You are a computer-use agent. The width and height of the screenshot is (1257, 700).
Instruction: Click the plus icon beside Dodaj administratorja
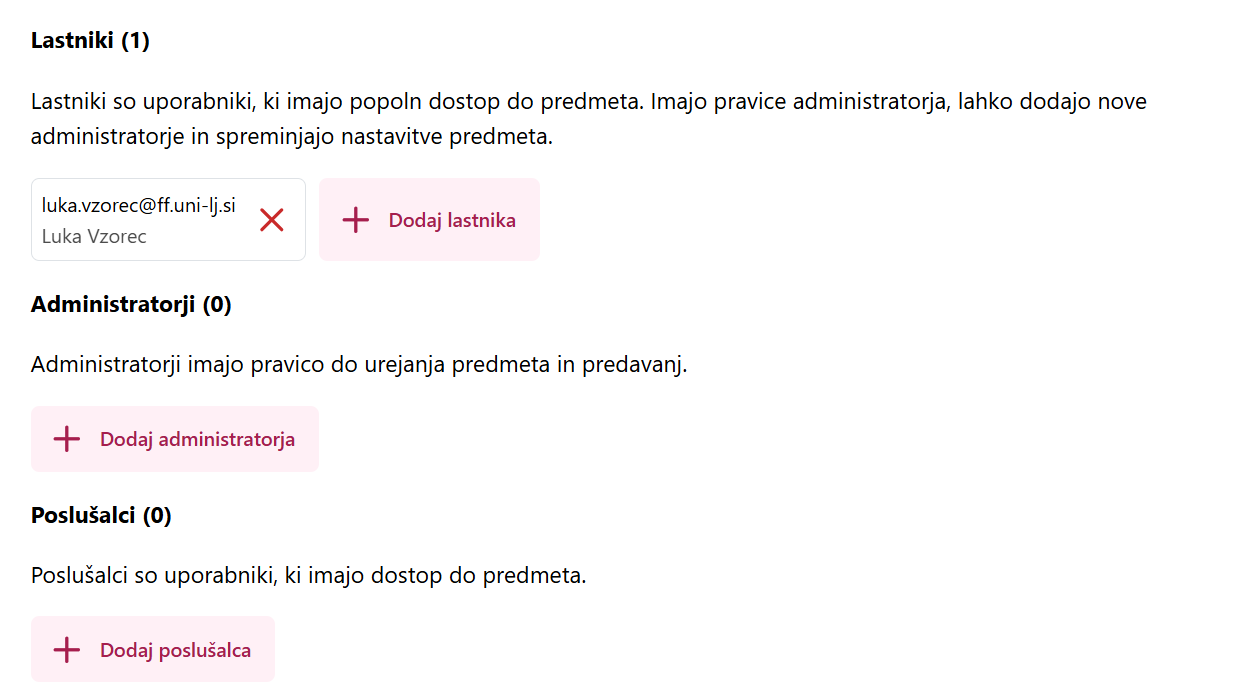click(x=67, y=439)
